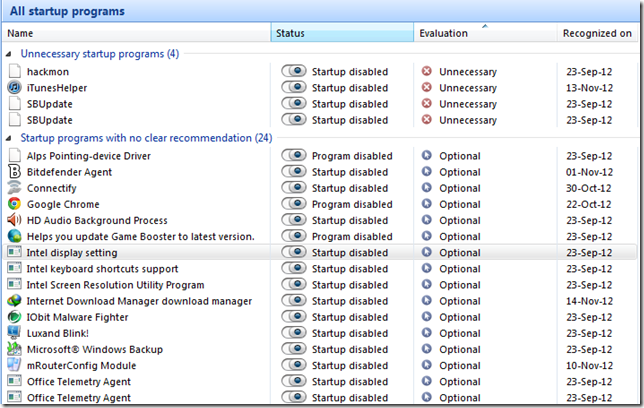Screen dimensions: 644x408
Task: Select the HD Audio Background Process row name
Action: [x=97, y=221]
